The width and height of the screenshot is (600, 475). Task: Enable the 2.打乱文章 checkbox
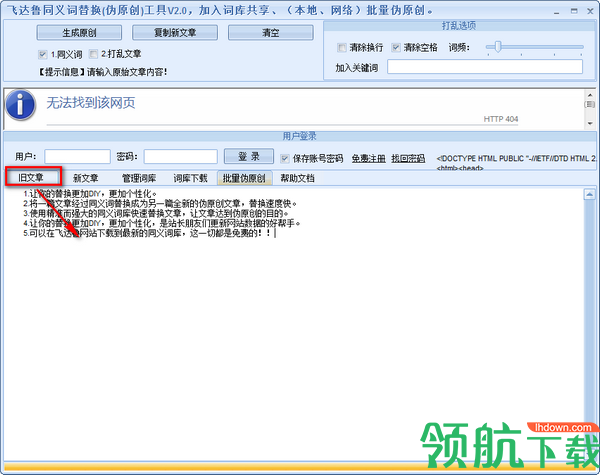pos(93,54)
